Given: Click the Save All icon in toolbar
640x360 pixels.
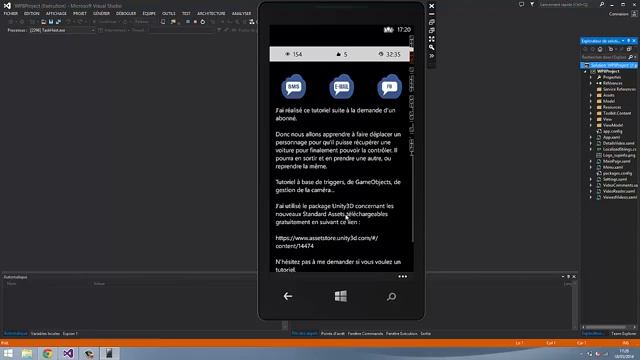Looking at the screenshot, I should click(58, 22).
